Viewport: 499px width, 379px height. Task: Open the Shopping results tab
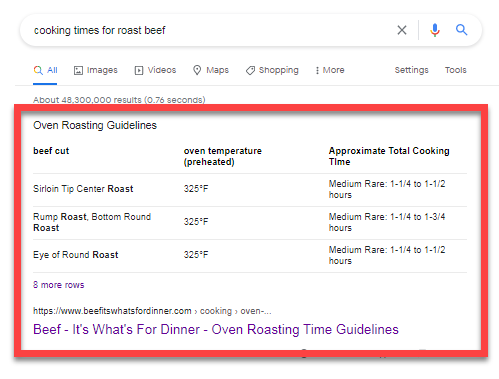272,70
